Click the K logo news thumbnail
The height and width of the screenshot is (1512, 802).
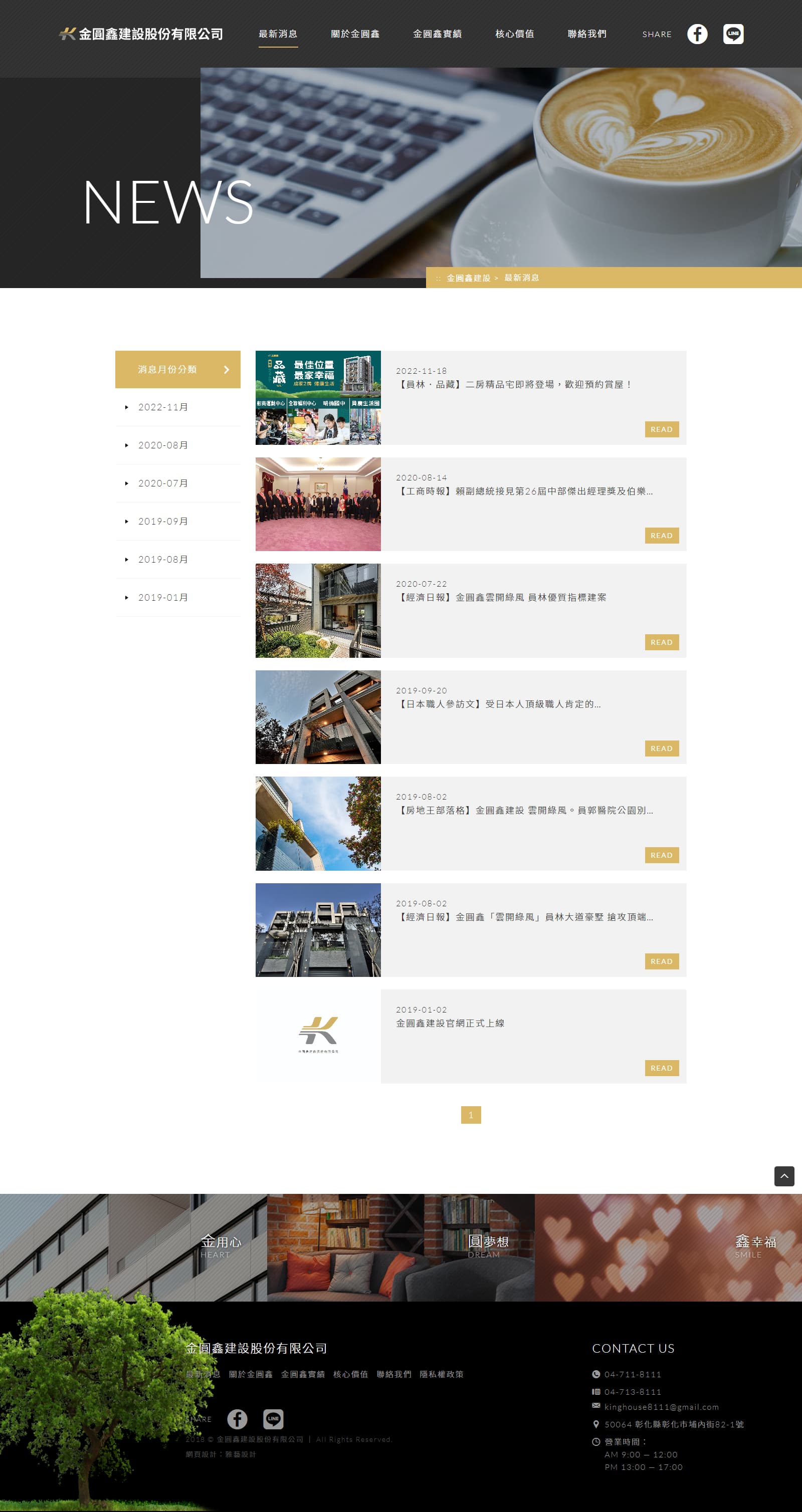coord(318,1036)
